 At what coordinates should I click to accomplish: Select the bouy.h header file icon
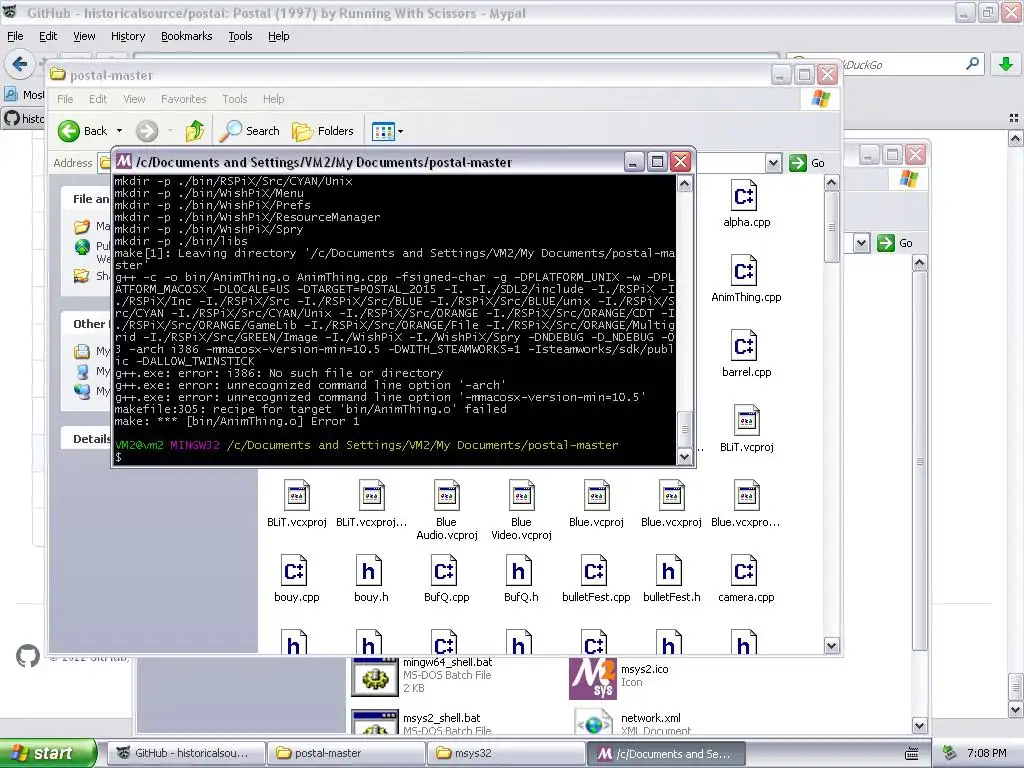pyautogui.click(x=371, y=571)
